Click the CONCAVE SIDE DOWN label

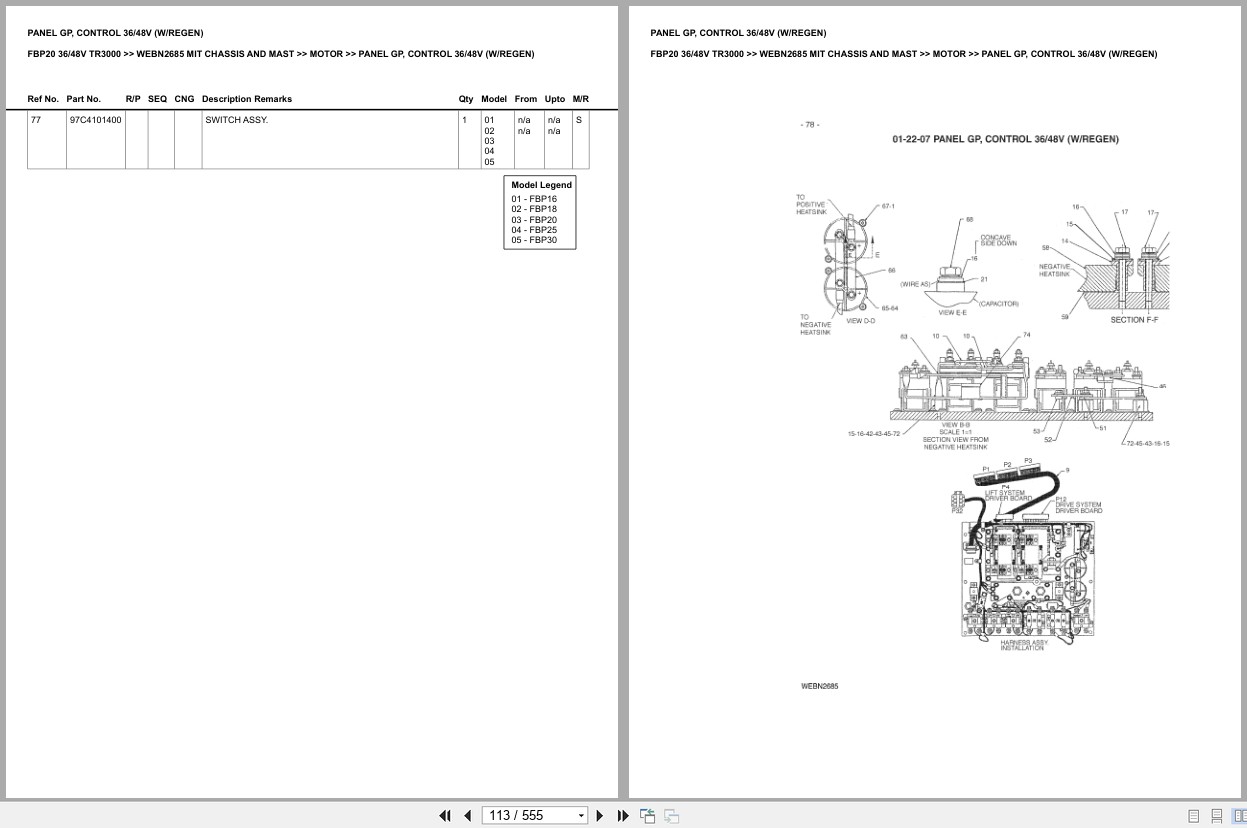(x=998, y=241)
